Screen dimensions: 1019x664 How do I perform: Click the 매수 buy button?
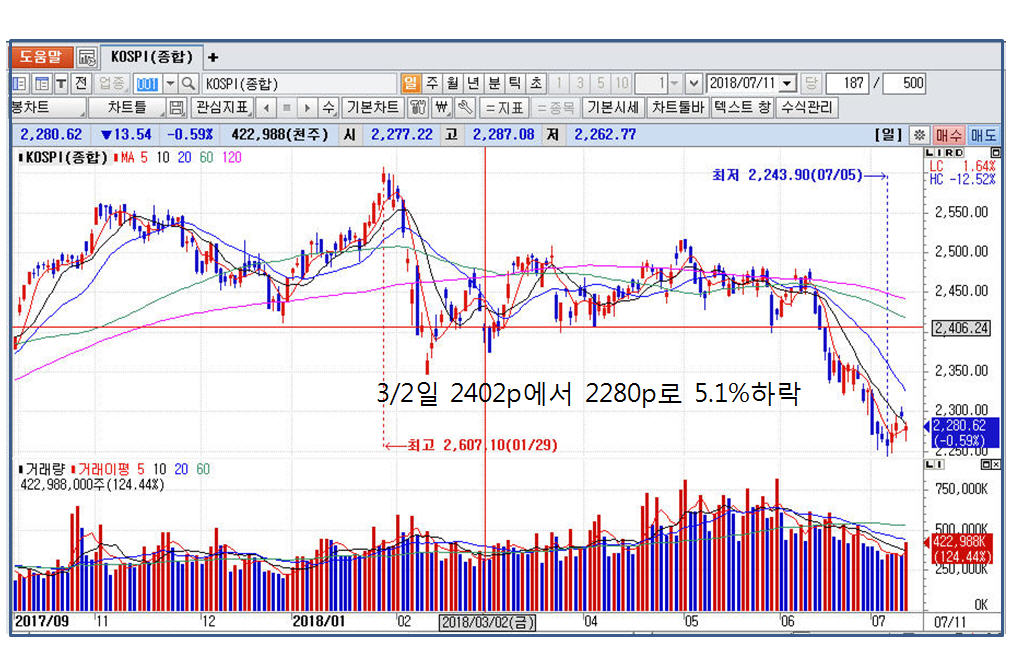(948, 134)
